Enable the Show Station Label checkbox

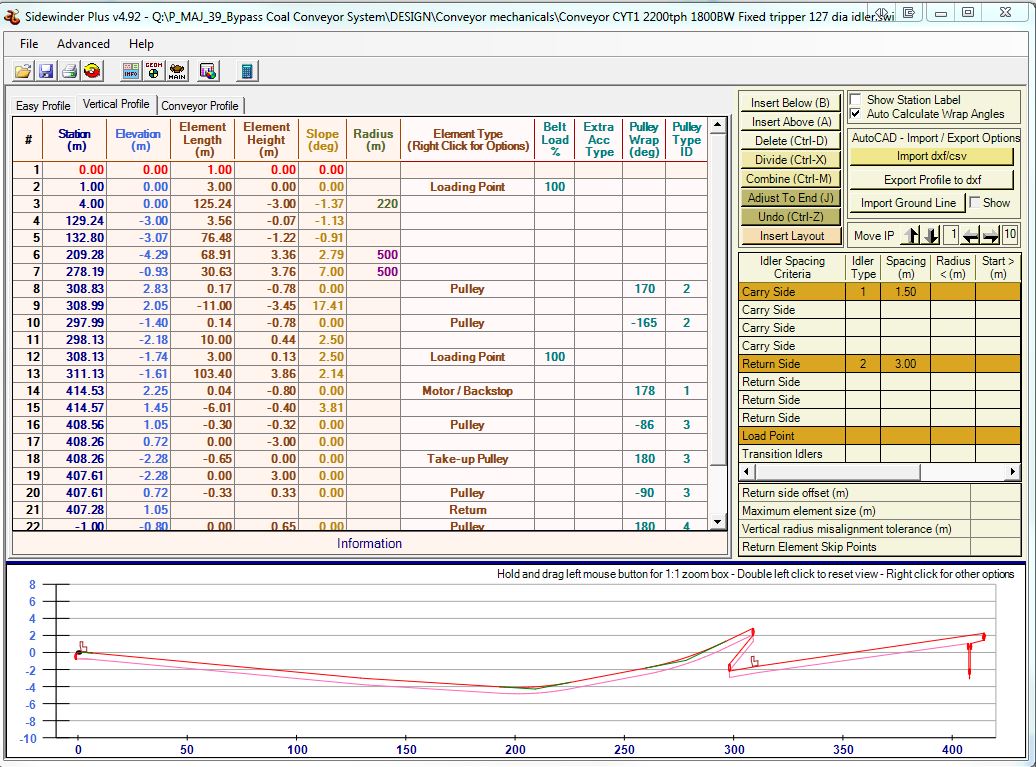tap(855, 100)
